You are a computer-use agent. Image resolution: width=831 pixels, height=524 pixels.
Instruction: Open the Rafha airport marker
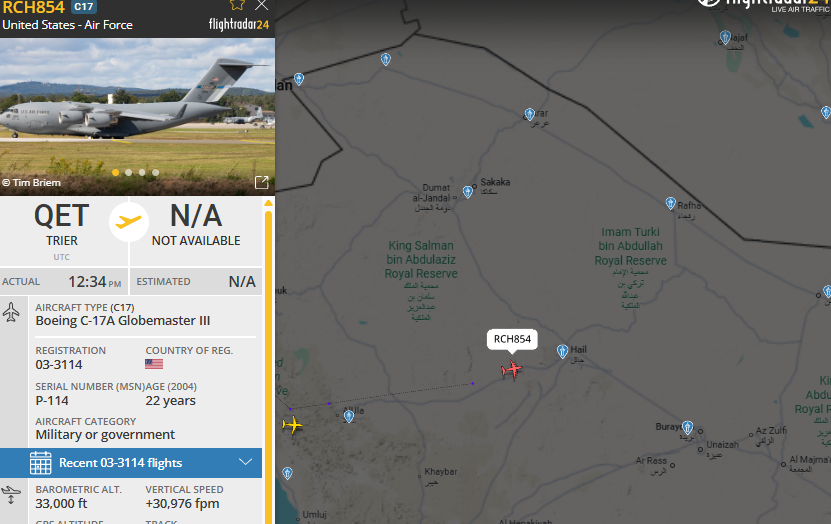pyautogui.click(x=670, y=203)
